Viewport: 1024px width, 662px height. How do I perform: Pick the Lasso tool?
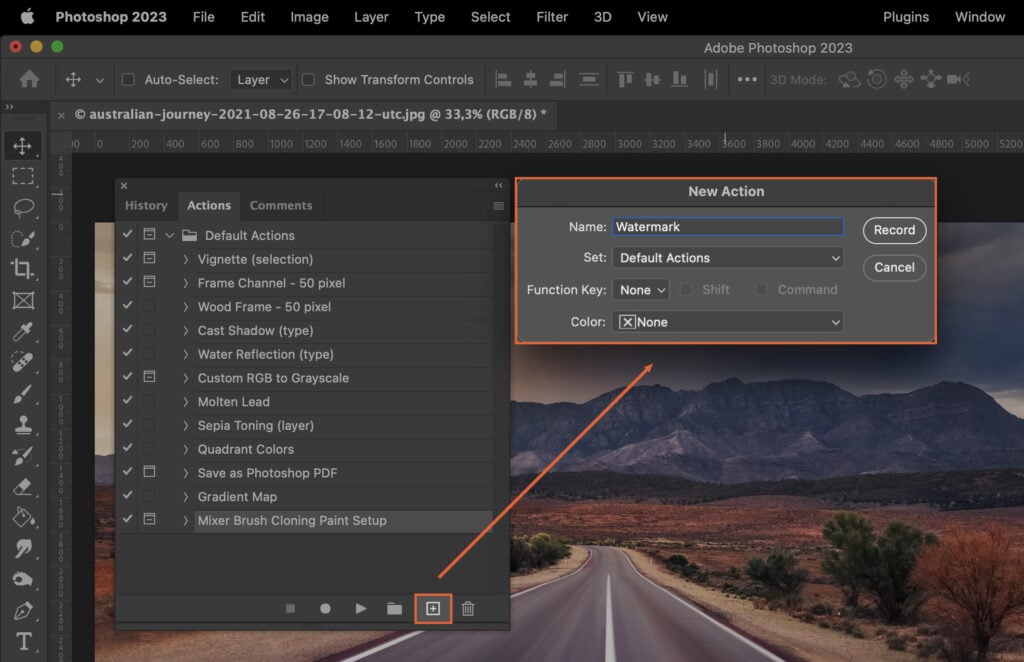[x=23, y=208]
